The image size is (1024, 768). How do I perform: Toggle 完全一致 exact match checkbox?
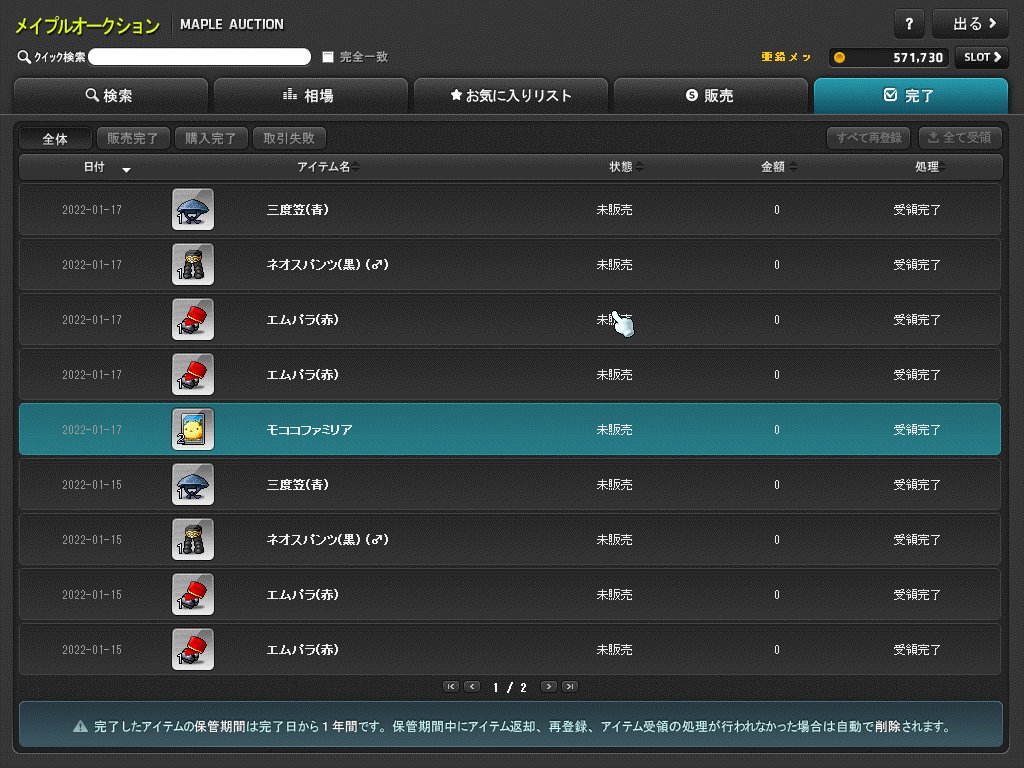coord(328,57)
